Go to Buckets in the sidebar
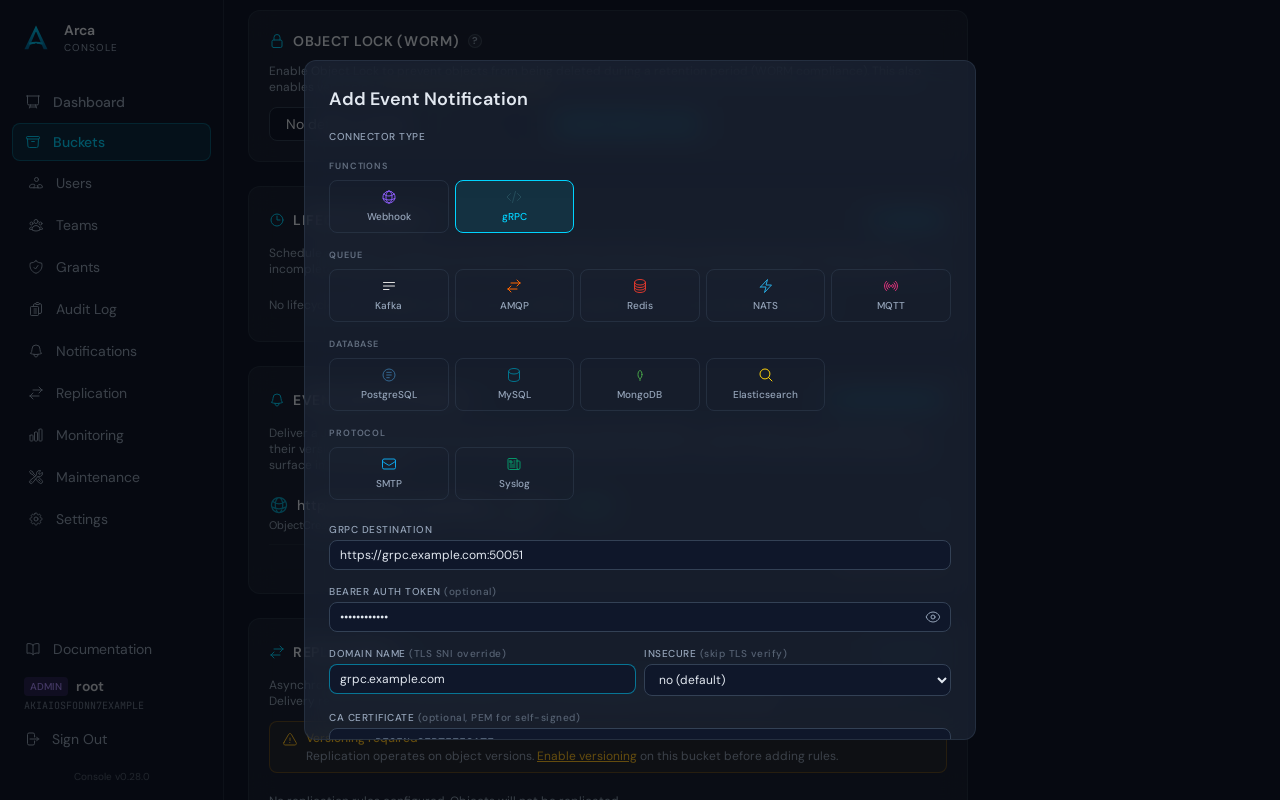 [x=111, y=142]
